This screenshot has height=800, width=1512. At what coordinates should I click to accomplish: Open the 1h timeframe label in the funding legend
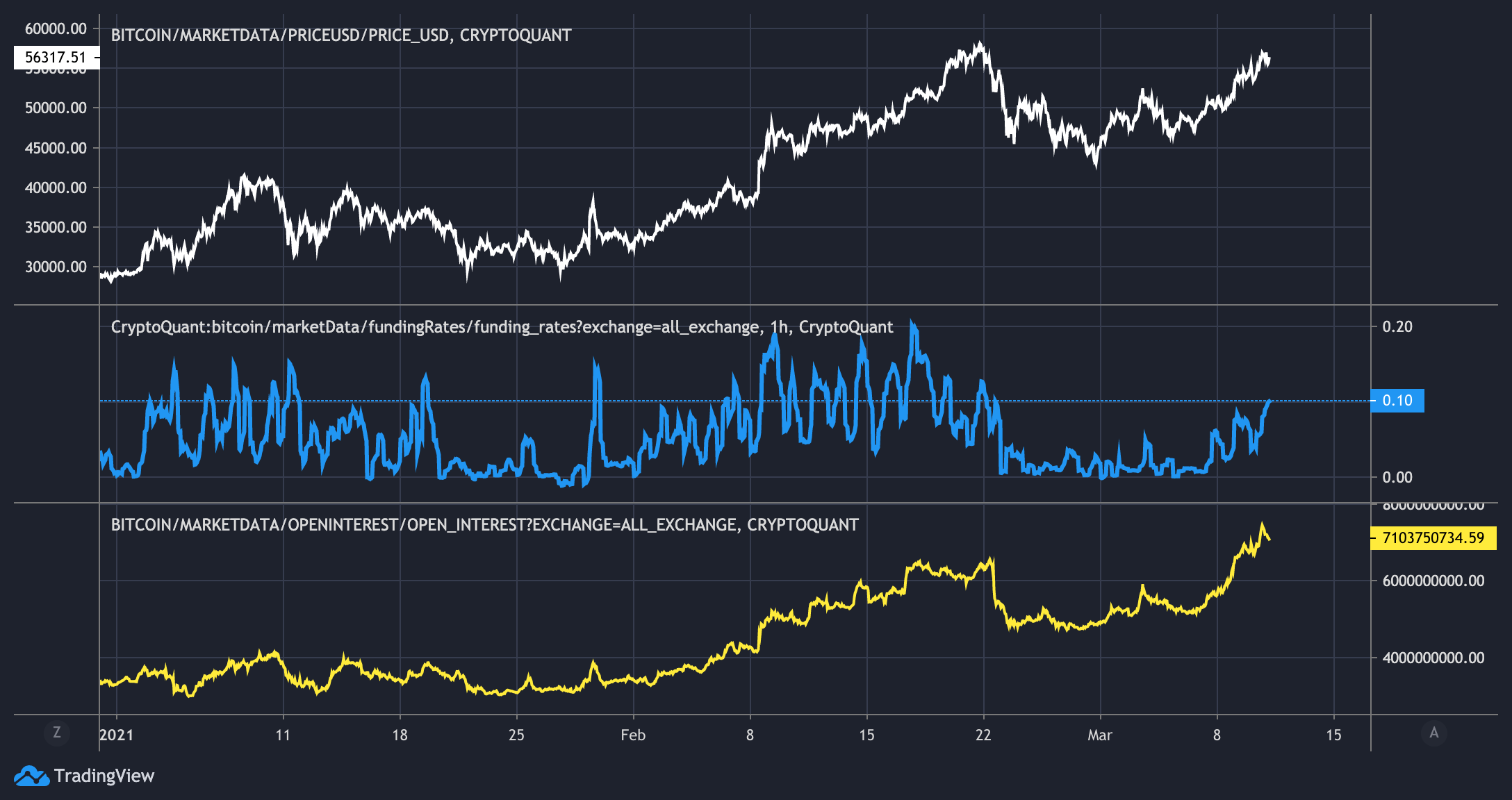(780, 326)
